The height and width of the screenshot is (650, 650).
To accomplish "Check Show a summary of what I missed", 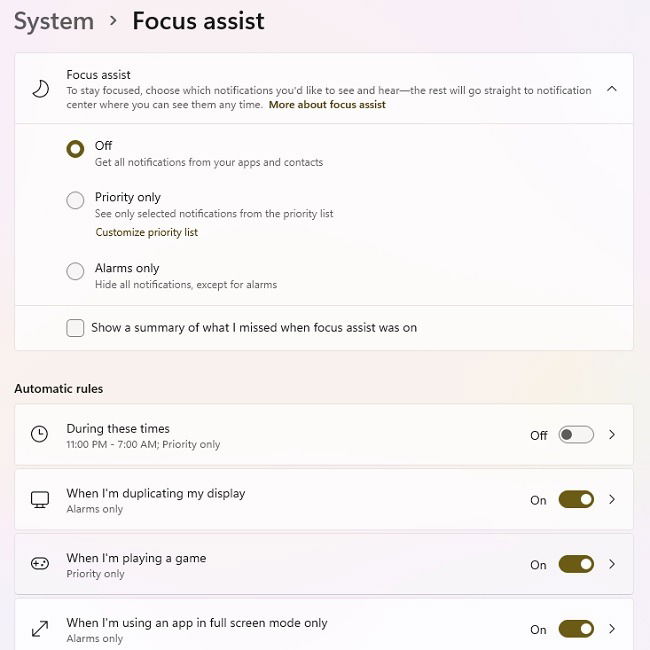I will point(75,328).
